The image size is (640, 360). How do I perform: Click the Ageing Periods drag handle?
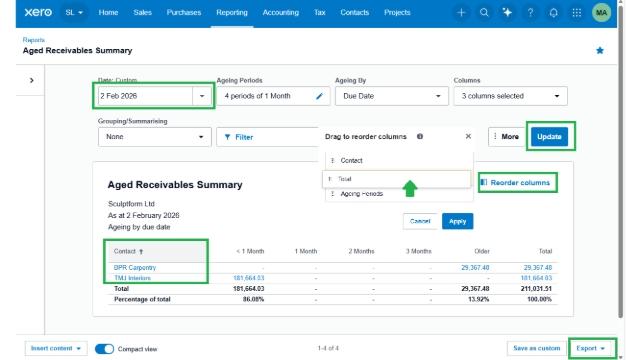click(x=333, y=193)
